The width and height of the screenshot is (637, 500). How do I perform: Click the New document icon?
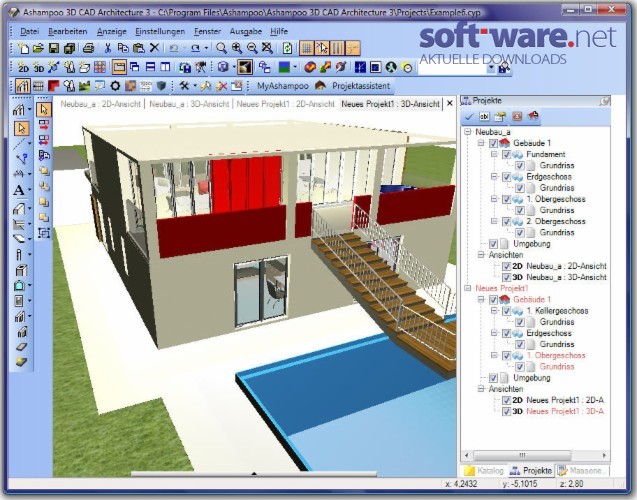pos(24,48)
